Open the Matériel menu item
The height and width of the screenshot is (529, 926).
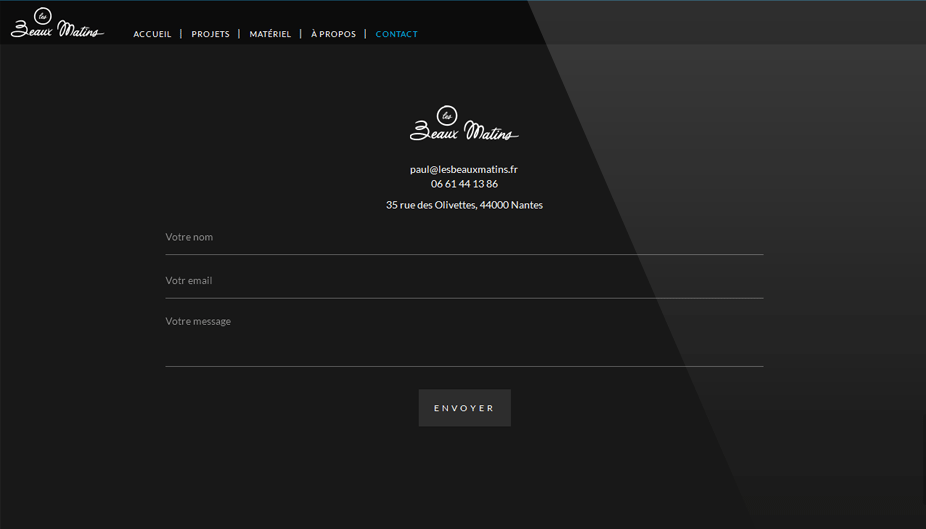(270, 34)
